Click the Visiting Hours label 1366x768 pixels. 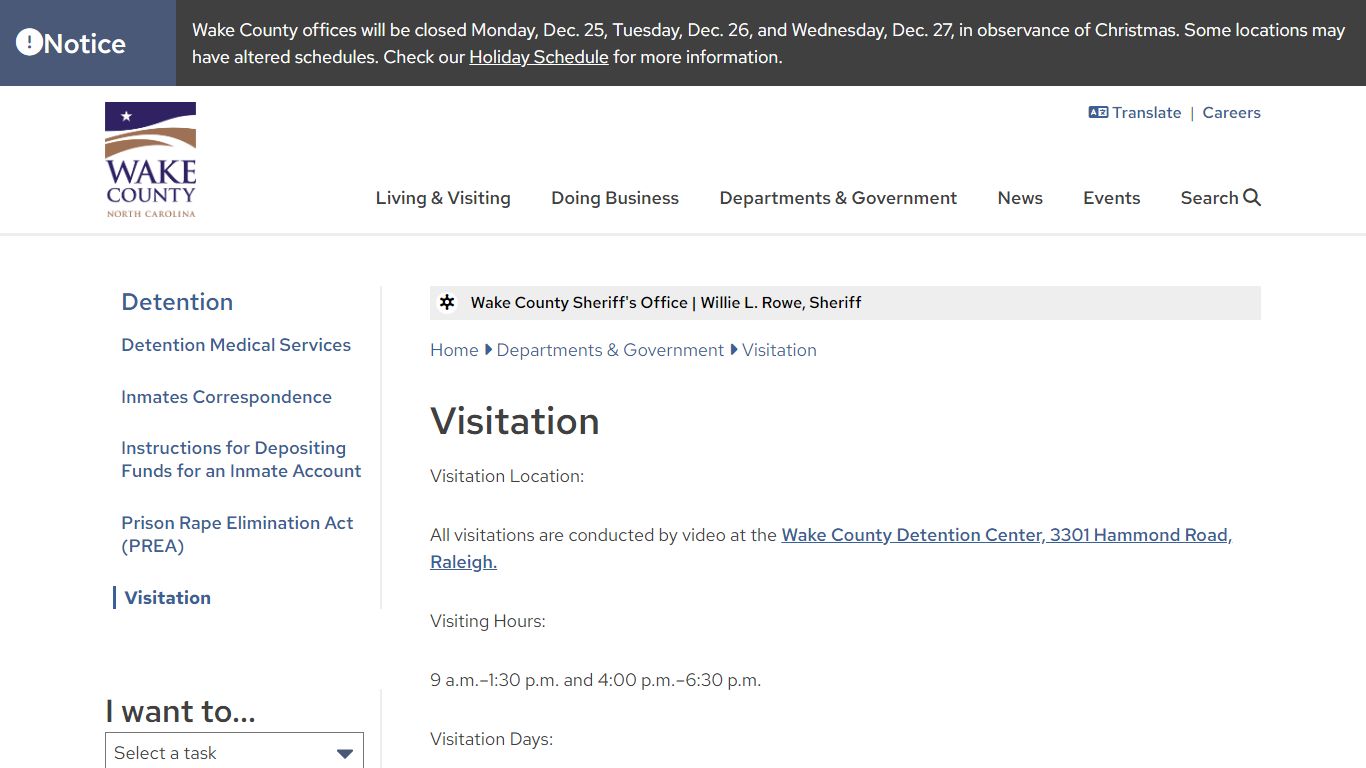tap(488, 621)
